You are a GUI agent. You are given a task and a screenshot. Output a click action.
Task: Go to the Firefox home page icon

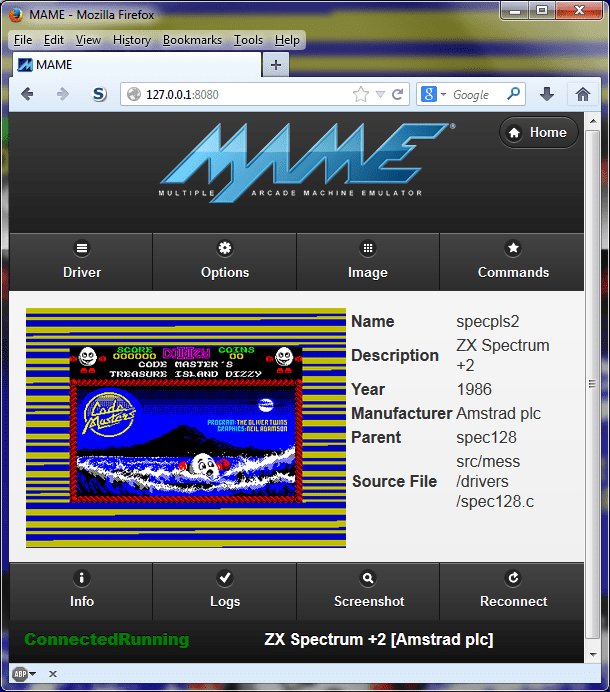[583, 94]
